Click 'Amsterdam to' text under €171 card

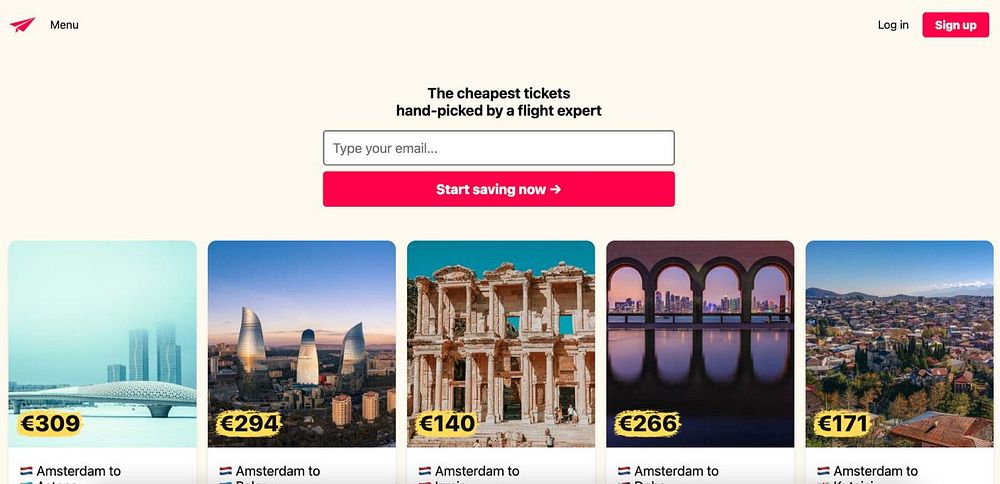876,471
